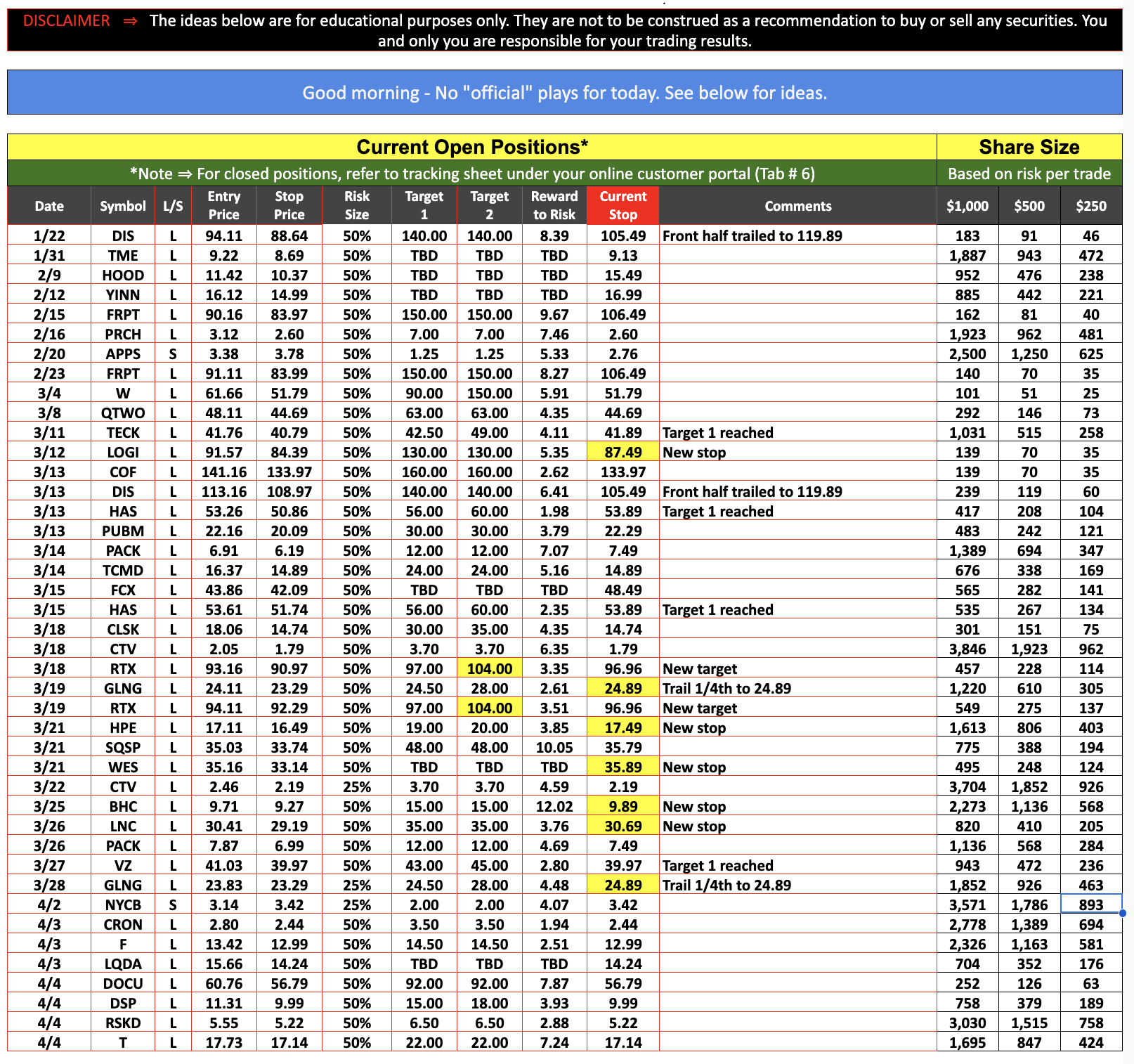Select the blue Good morning banner

pyautogui.click(x=564, y=92)
